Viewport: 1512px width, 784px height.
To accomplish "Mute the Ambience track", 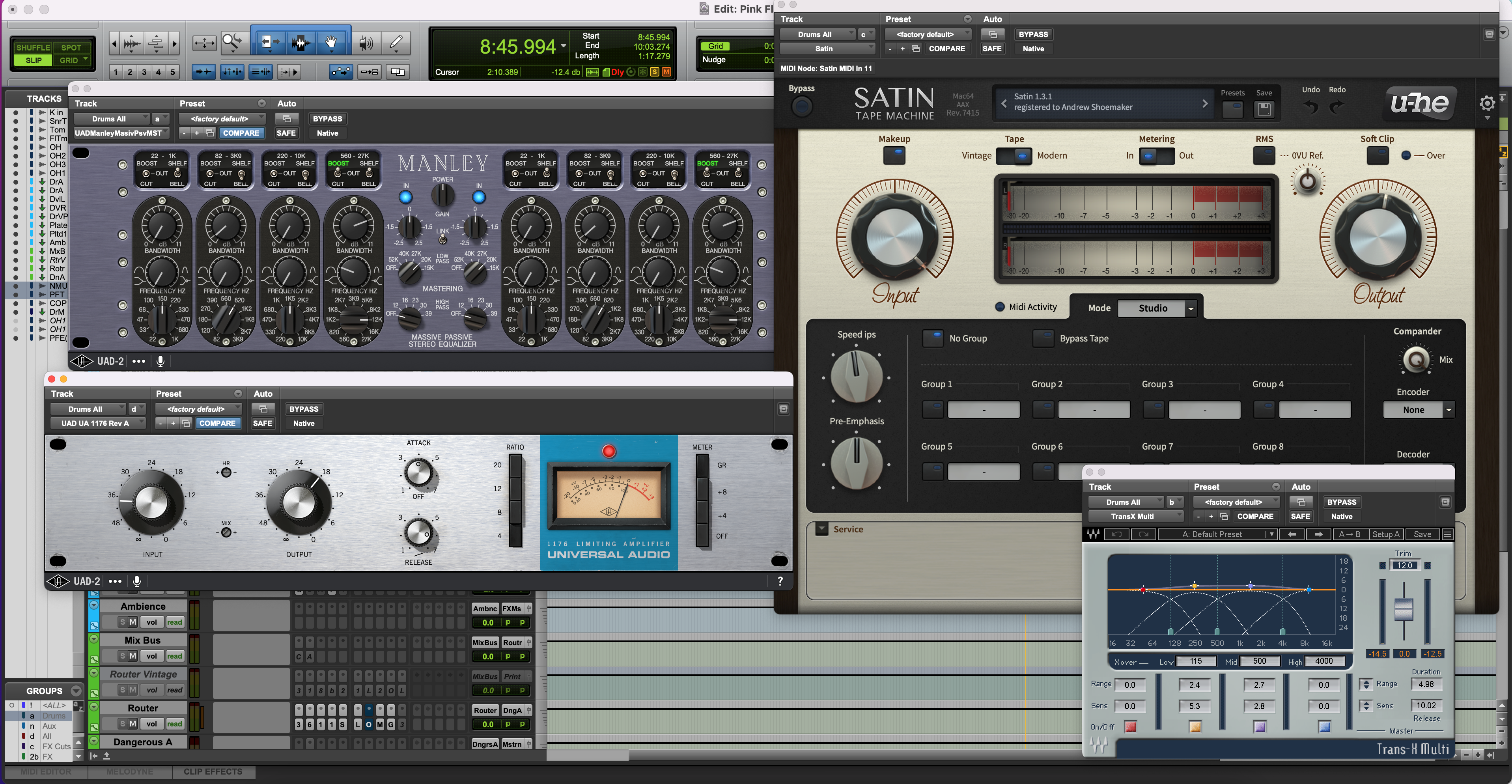I will [133, 622].
